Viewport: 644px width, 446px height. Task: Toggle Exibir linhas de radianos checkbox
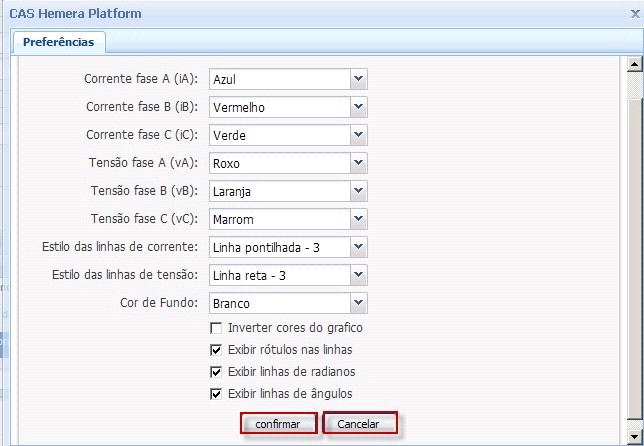216,372
